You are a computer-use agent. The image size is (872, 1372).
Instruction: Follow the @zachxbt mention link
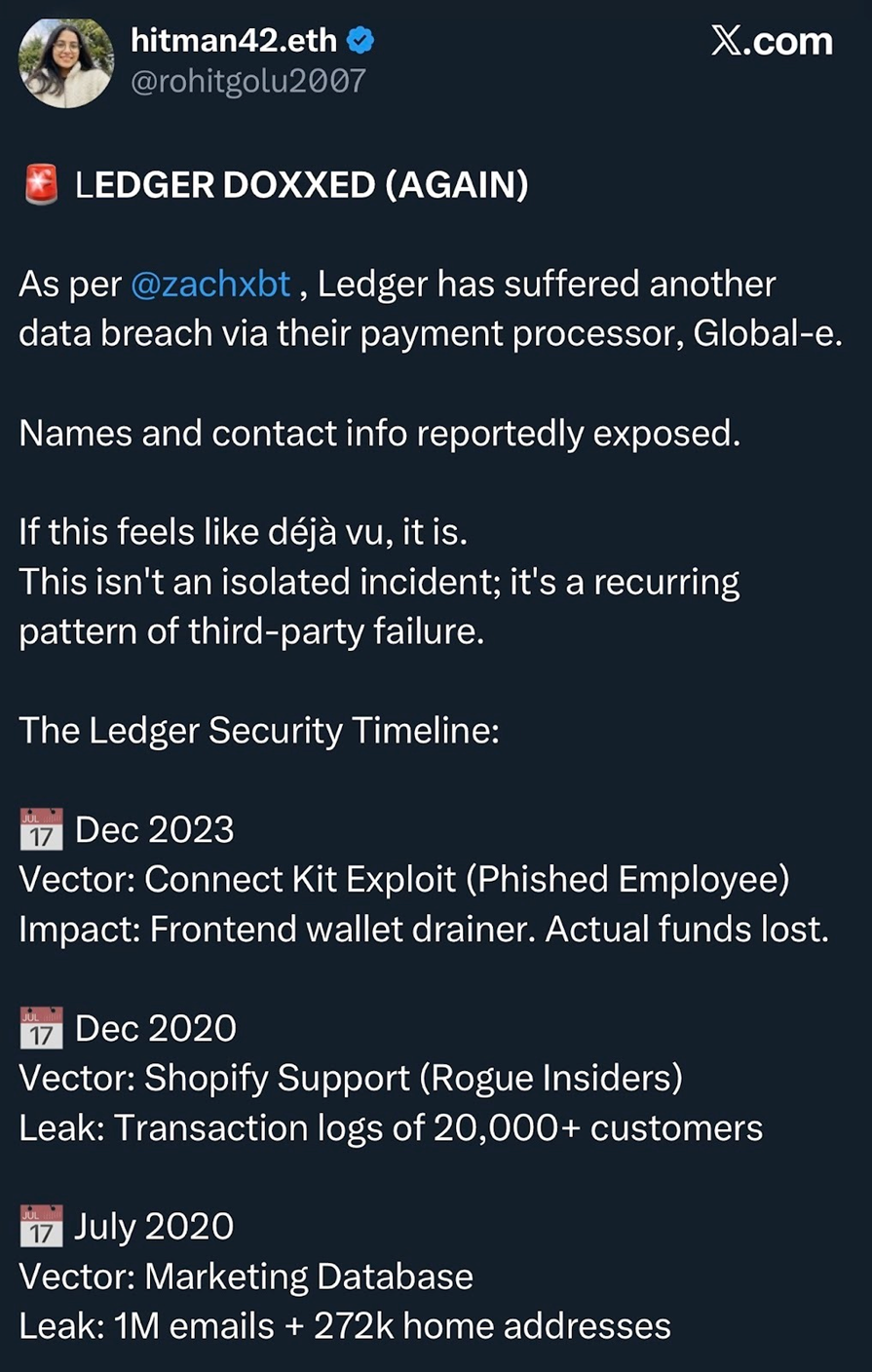point(210,284)
